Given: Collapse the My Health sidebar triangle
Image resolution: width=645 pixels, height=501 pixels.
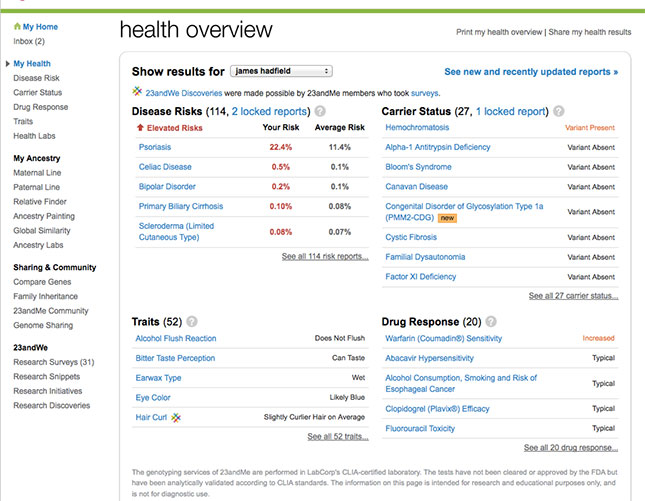Looking at the screenshot, I should (x=8, y=64).
